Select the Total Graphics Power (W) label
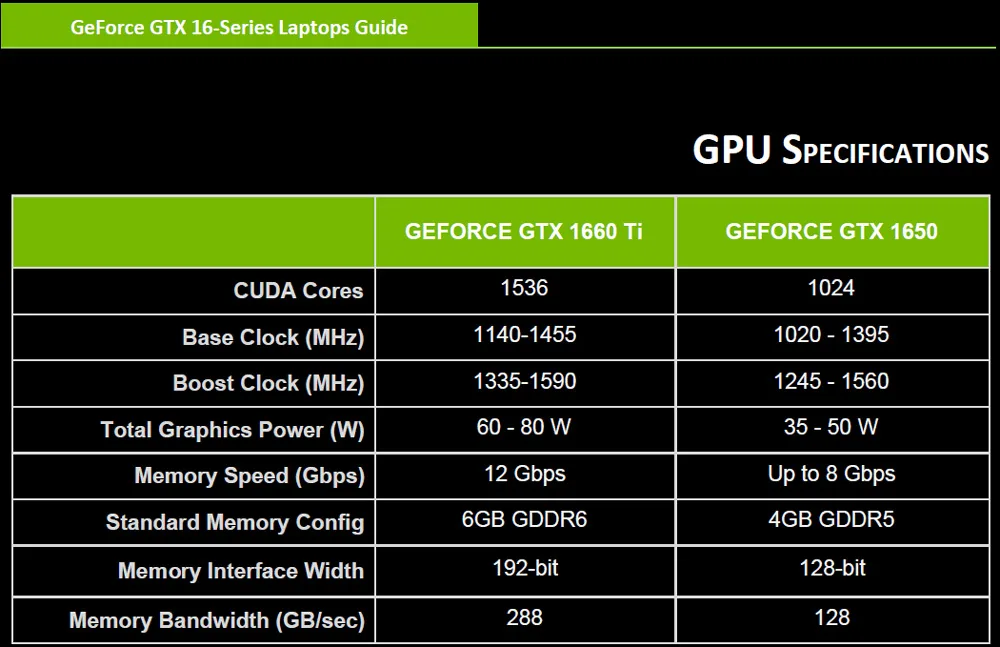Viewport: 1000px width, 647px height. [x=232, y=429]
